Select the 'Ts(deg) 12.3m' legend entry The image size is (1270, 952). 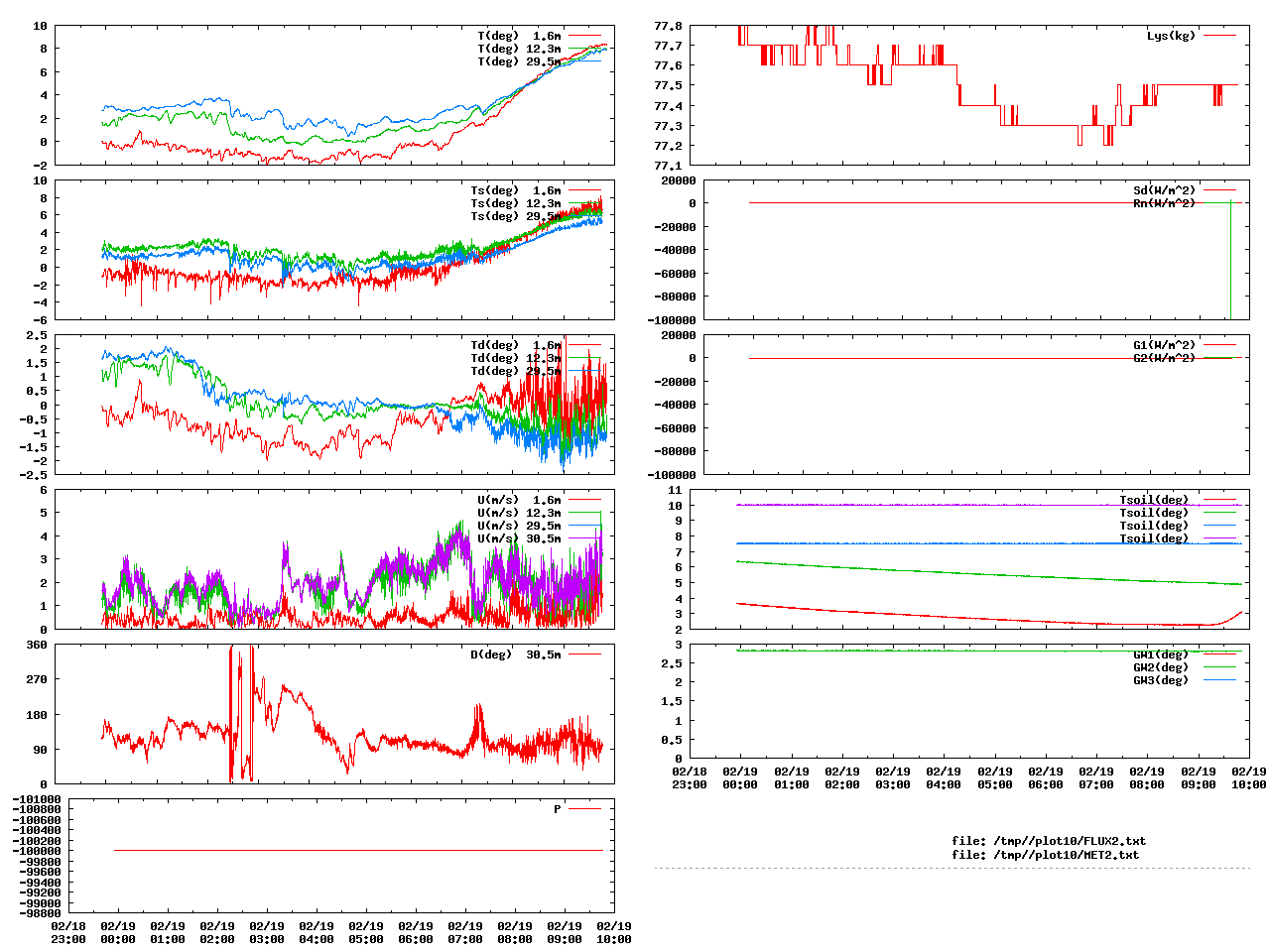[516, 203]
